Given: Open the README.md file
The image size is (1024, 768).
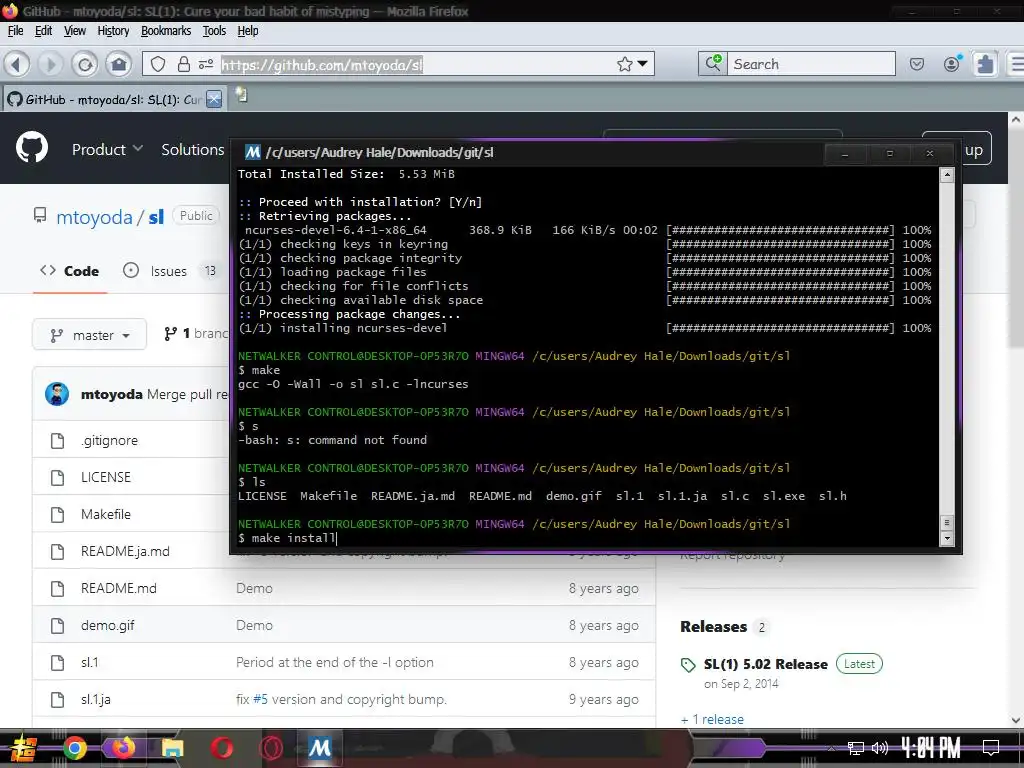Looking at the screenshot, I should 118,588.
